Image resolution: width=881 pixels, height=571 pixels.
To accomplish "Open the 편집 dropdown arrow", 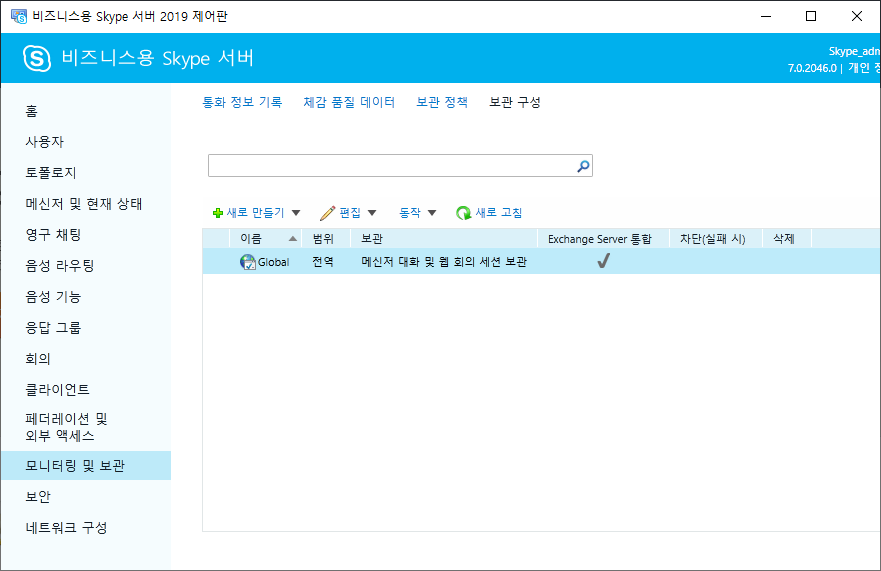I will pyautogui.click(x=372, y=213).
